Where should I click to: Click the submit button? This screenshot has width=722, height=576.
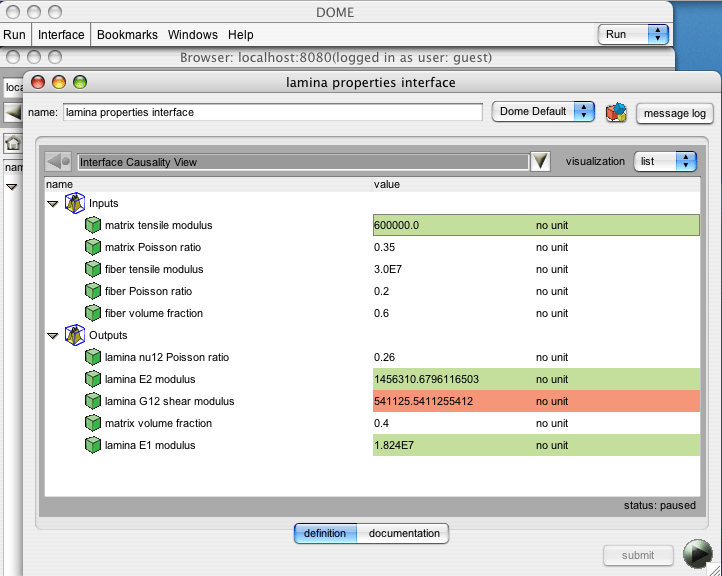(x=638, y=555)
